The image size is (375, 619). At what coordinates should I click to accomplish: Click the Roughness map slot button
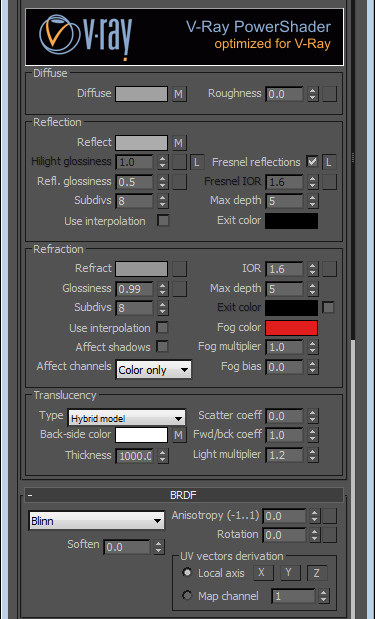click(x=330, y=94)
